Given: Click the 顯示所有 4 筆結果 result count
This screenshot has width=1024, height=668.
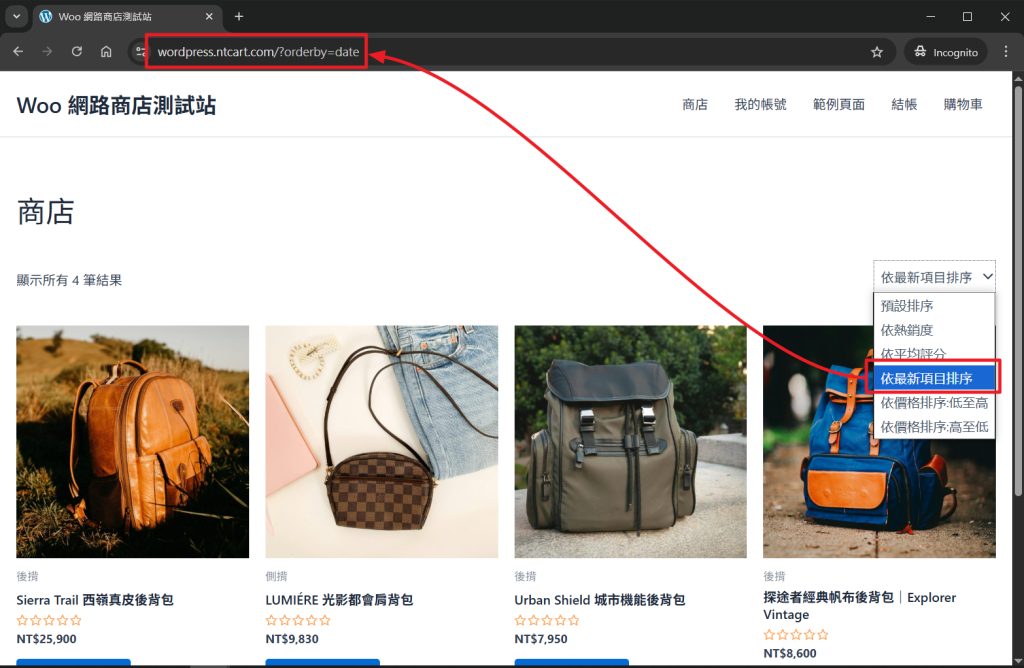Looking at the screenshot, I should (x=69, y=280).
